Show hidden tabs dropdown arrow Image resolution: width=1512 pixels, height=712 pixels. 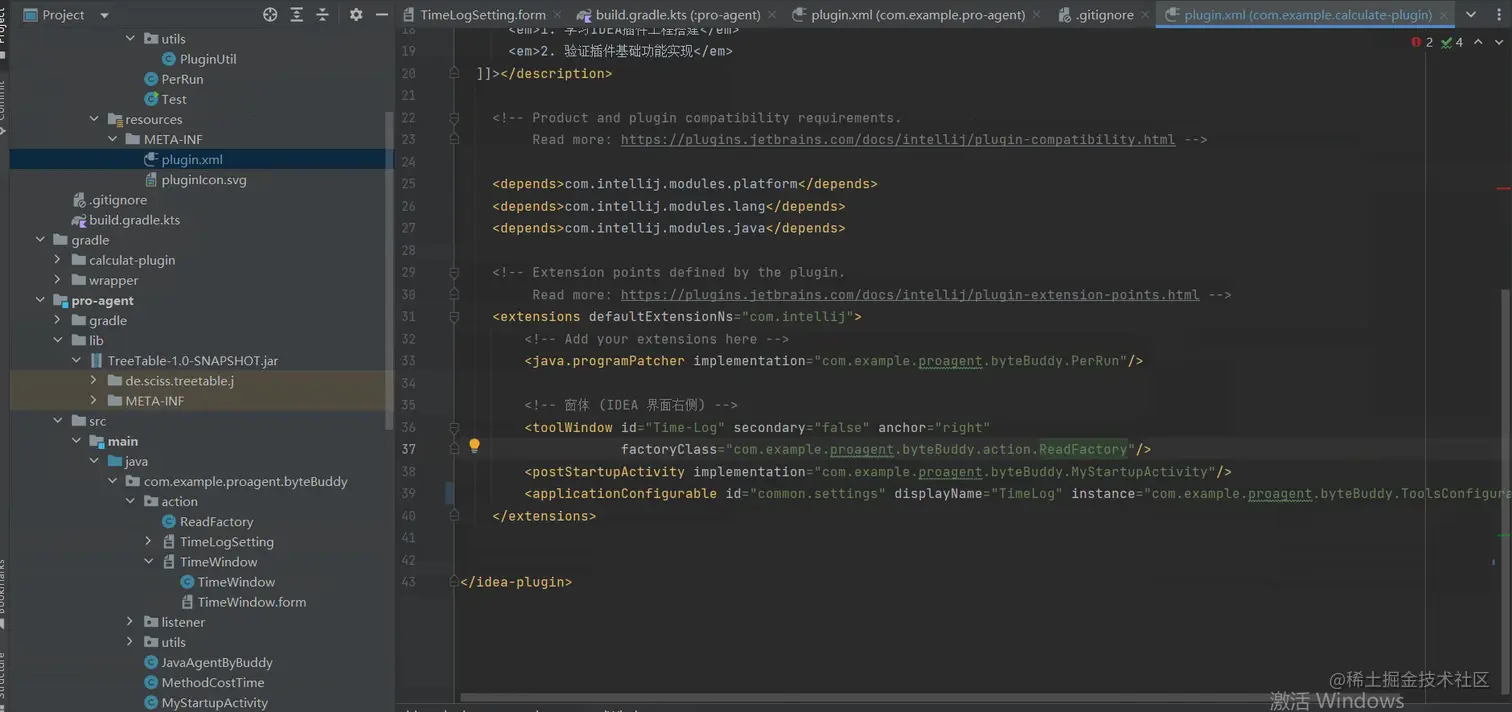pos(1470,15)
